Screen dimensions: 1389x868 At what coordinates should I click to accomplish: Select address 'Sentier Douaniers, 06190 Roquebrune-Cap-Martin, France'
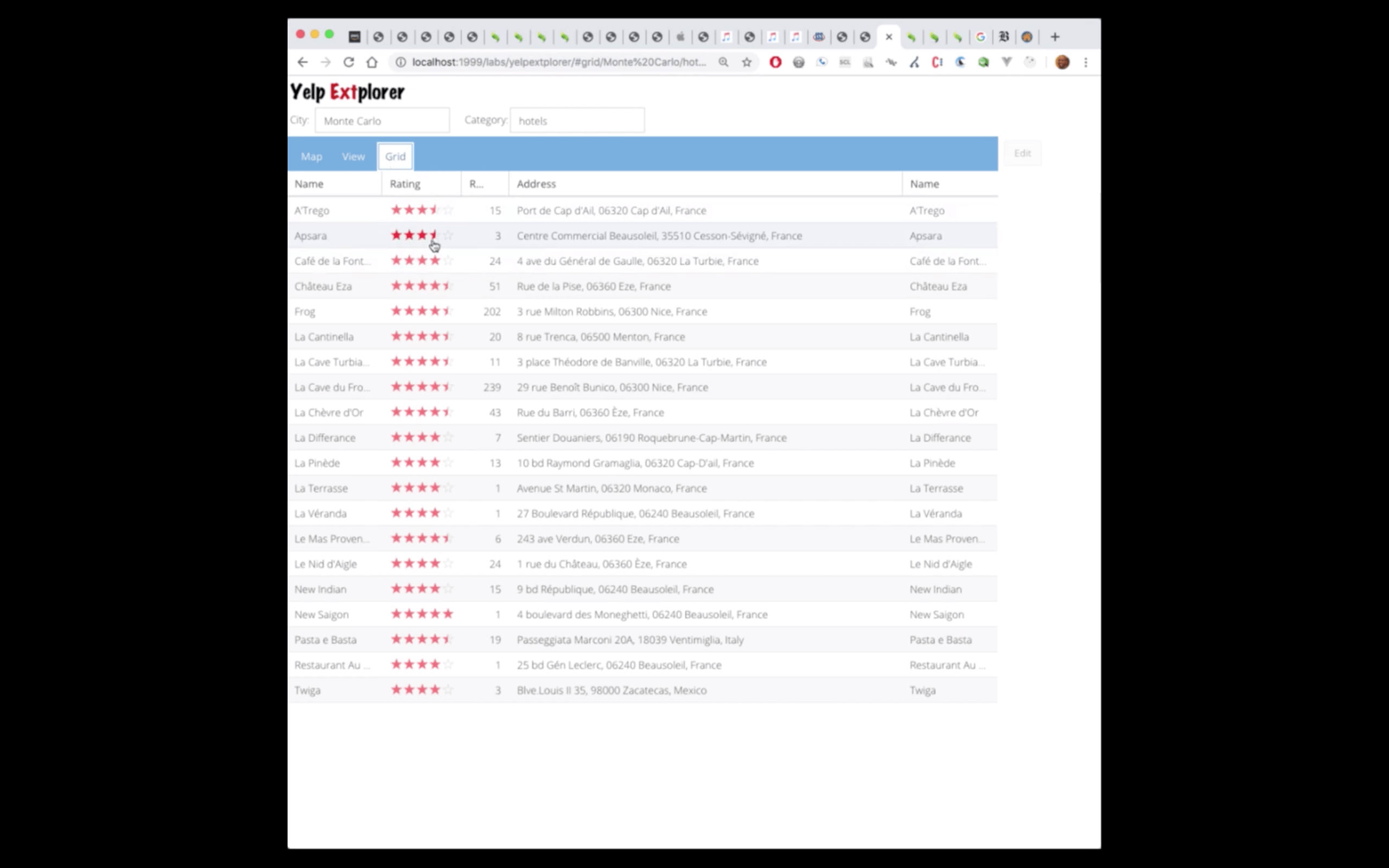tap(652, 438)
